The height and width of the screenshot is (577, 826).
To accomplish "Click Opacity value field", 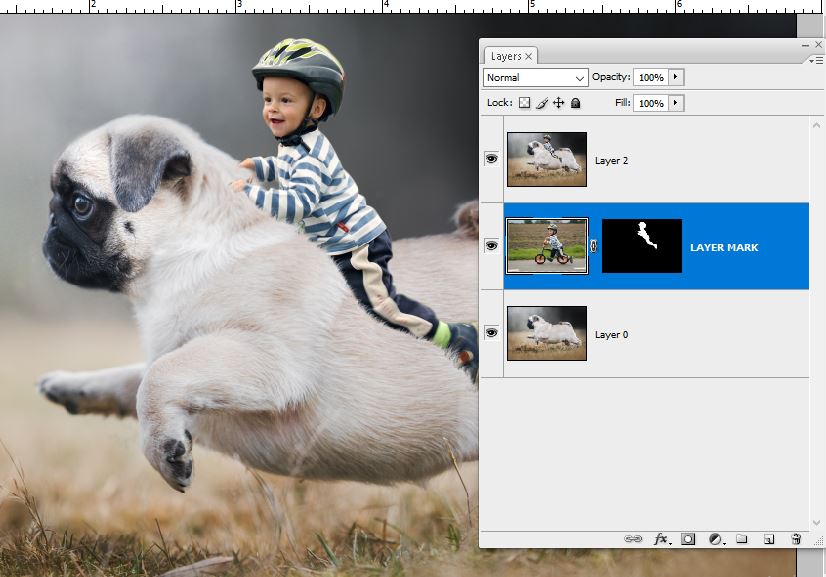I will [x=651, y=77].
